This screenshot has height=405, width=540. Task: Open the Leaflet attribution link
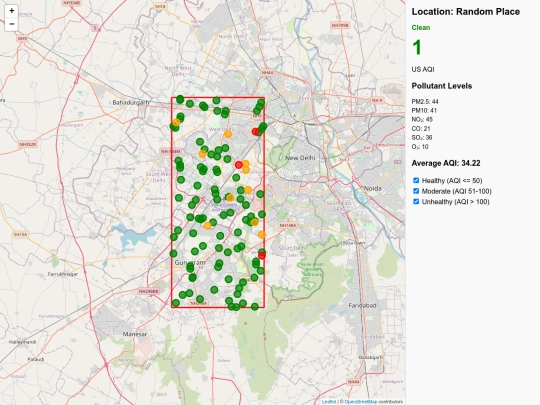click(x=329, y=402)
